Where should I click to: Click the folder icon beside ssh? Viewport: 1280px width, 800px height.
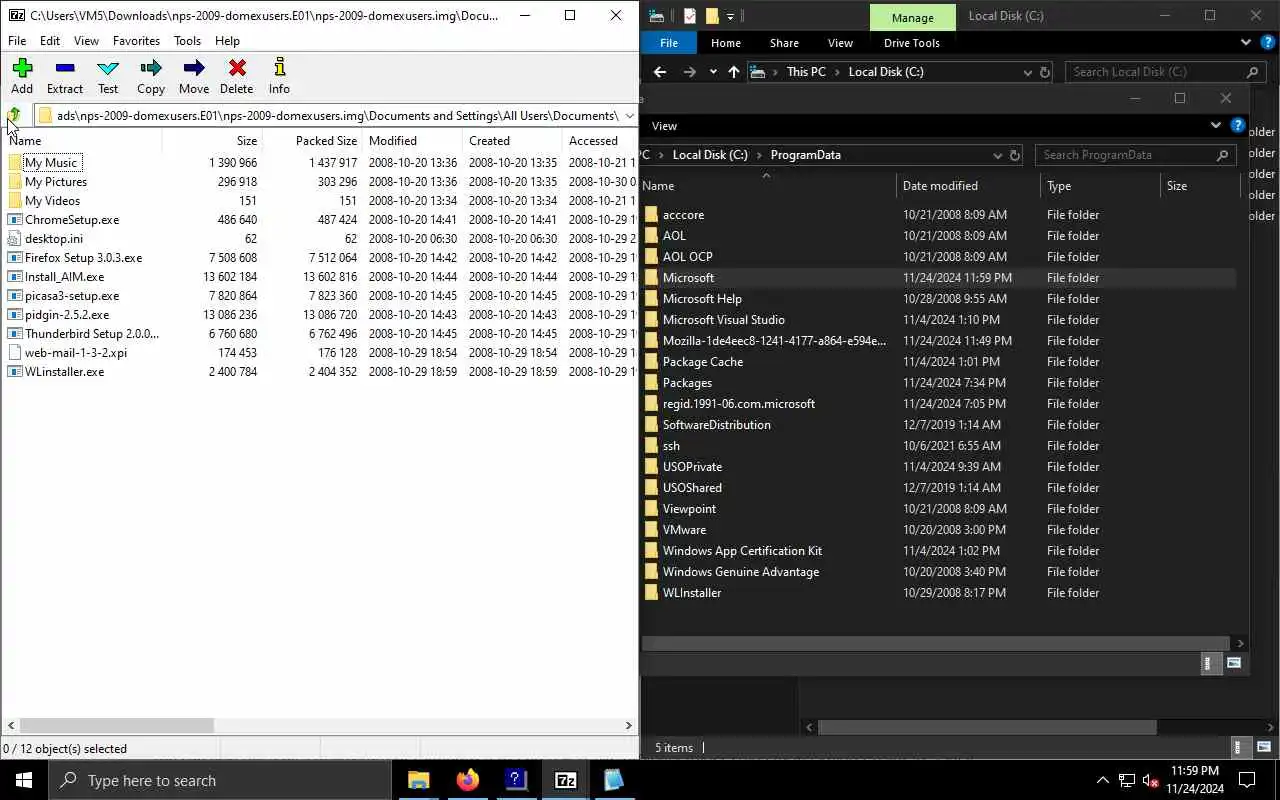pos(652,446)
